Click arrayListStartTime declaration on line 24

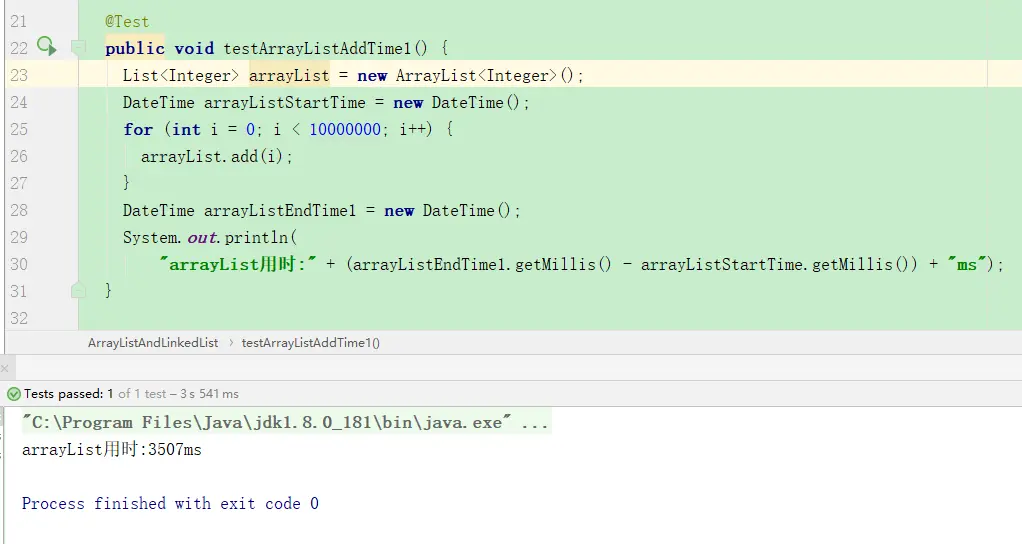pyautogui.click(x=285, y=102)
